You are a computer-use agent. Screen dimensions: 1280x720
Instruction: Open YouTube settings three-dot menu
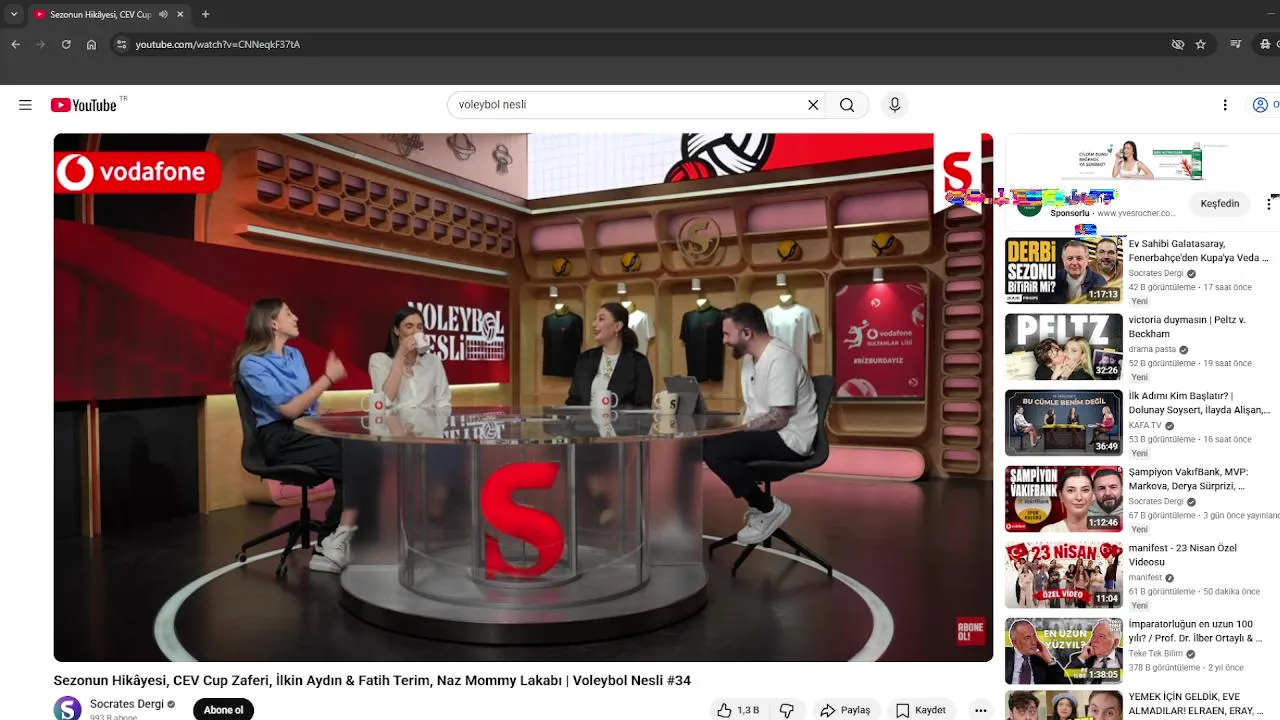point(1225,105)
